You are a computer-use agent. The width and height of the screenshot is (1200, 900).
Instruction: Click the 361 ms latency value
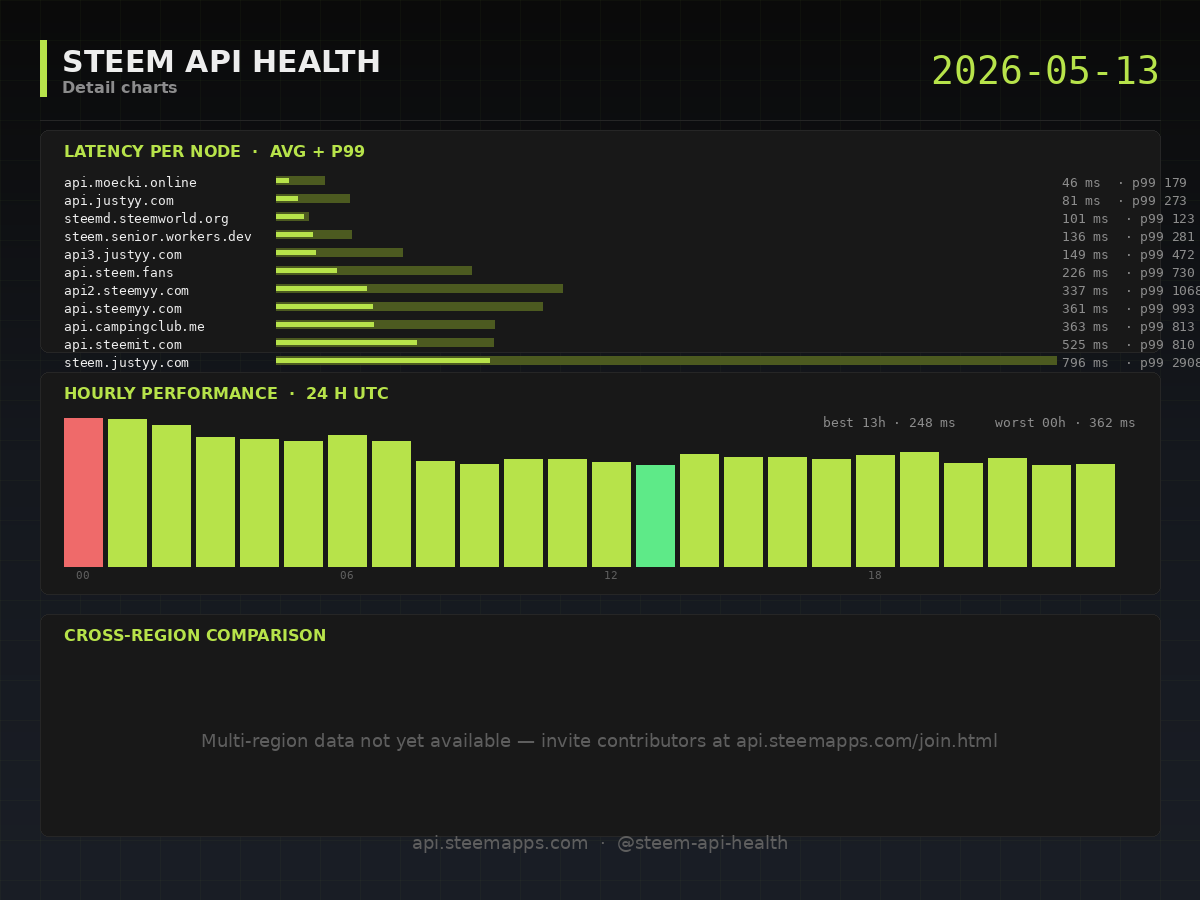(x=1085, y=309)
